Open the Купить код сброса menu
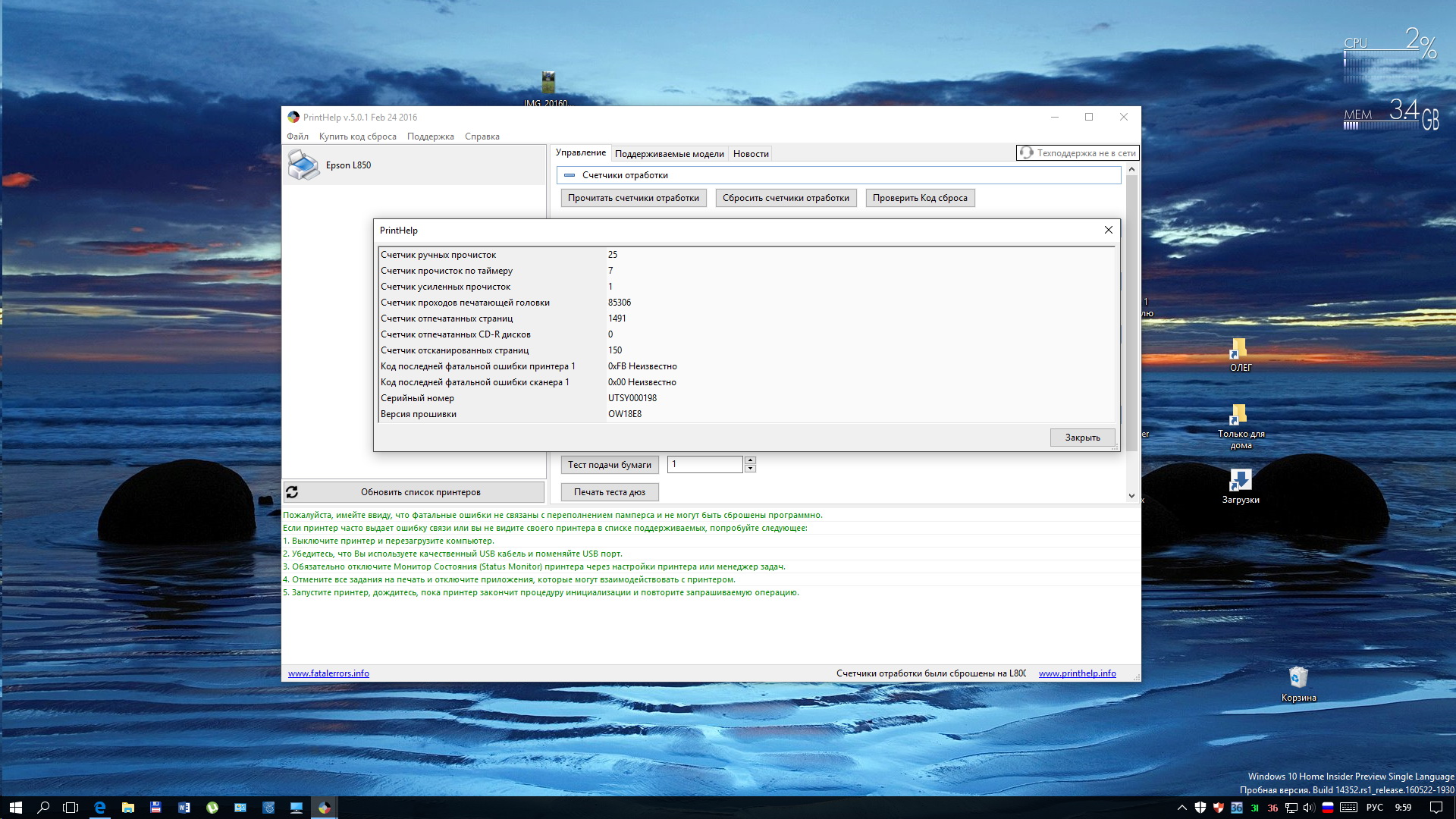The width and height of the screenshot is (1456, 819). pos(357,136)
